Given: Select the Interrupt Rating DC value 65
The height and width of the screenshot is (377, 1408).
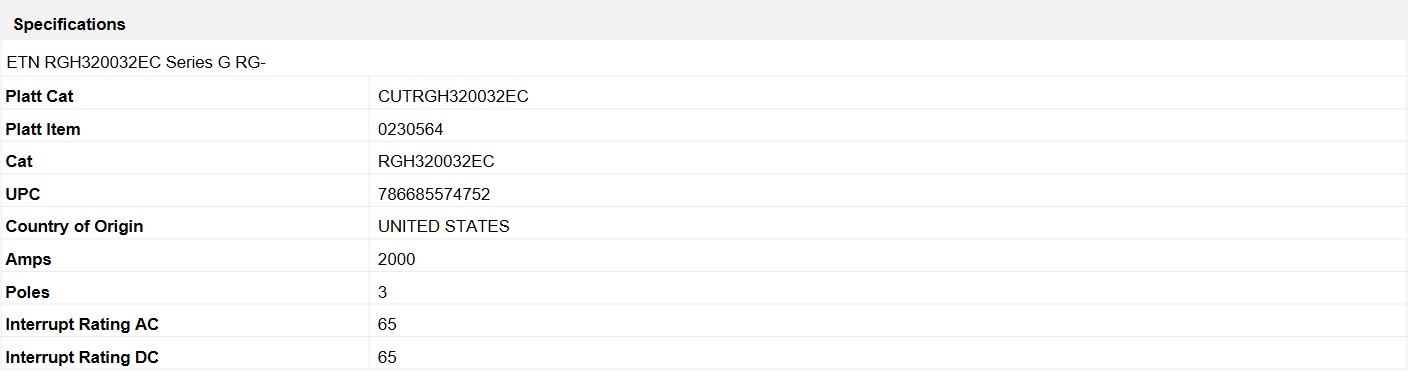Looking at the screenshot, I should 387,357.
